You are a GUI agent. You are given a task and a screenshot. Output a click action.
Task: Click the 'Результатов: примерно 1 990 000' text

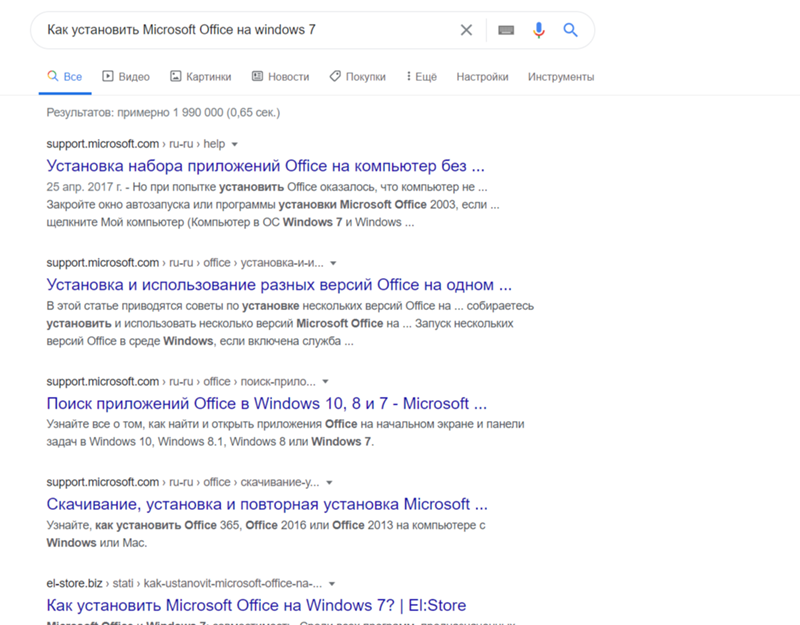pyautogui.click(x=163, y=112)
